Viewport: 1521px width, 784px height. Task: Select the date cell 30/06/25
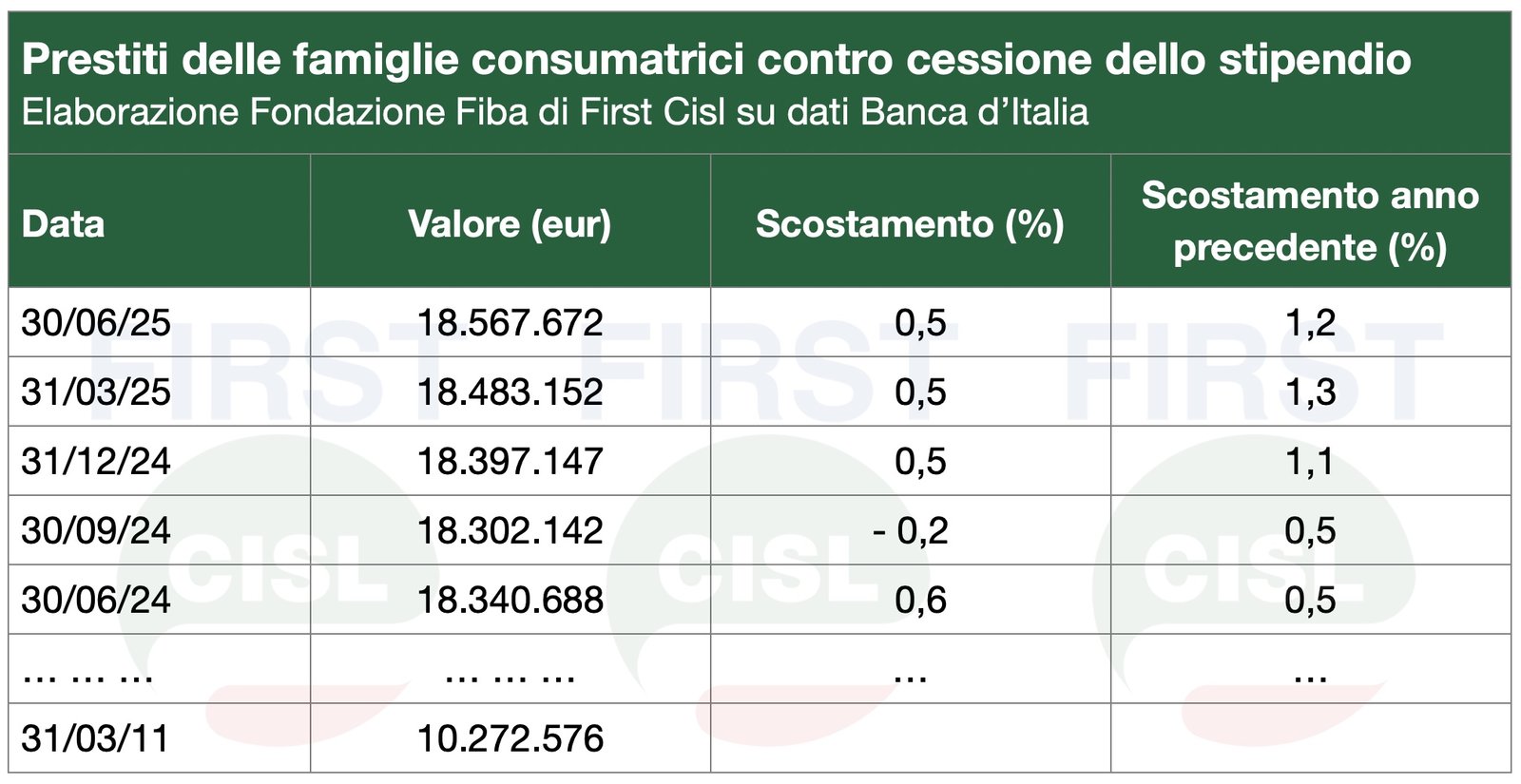pos(96,323)
